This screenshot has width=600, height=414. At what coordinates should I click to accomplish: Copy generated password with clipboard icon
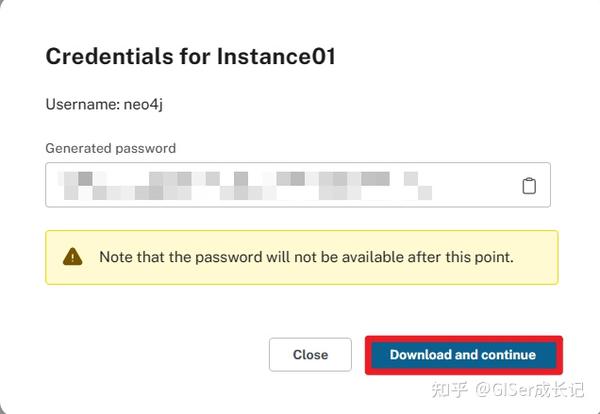pos(529,186)
